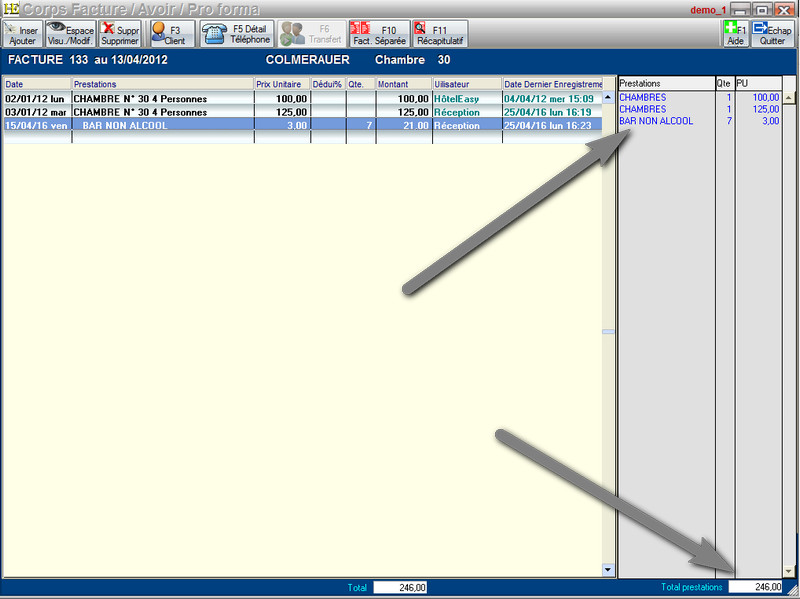Select the 15/04/16 ven row date
Viewport: 800px width, 599px height.
point(37,126)
